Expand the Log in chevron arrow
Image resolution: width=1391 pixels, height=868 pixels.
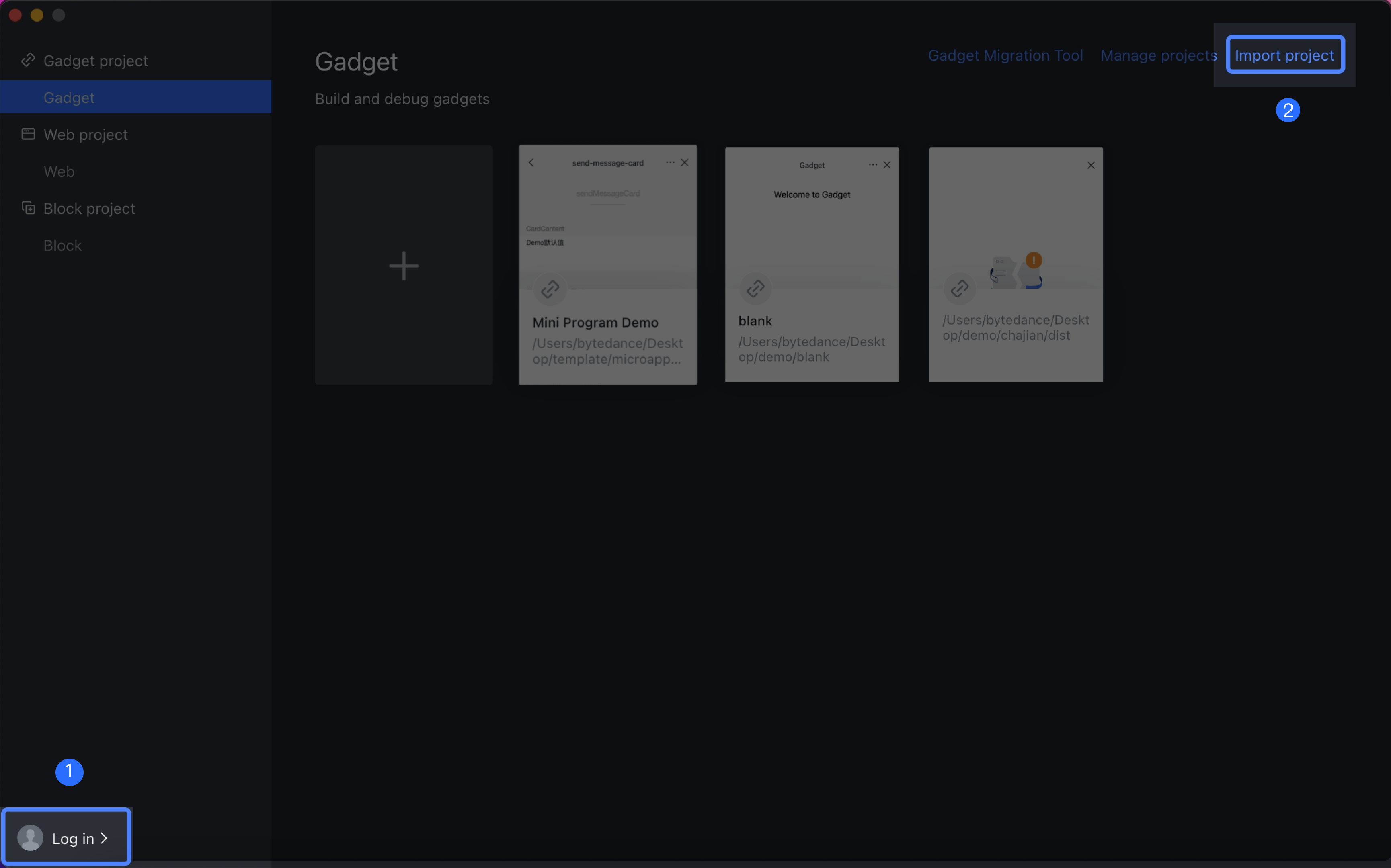coord(104,838)
